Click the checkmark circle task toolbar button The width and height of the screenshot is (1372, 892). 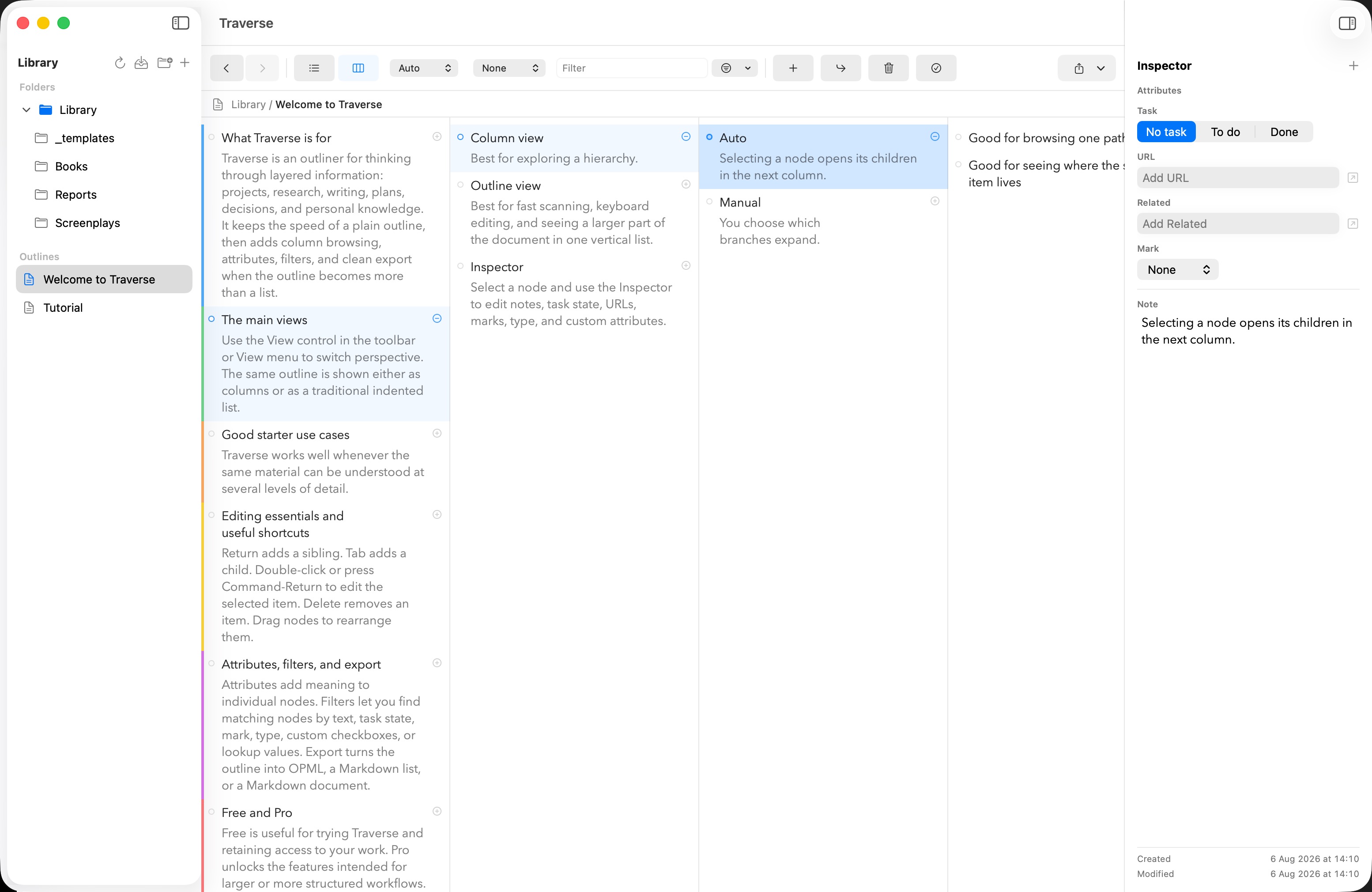tap(936, 68)
